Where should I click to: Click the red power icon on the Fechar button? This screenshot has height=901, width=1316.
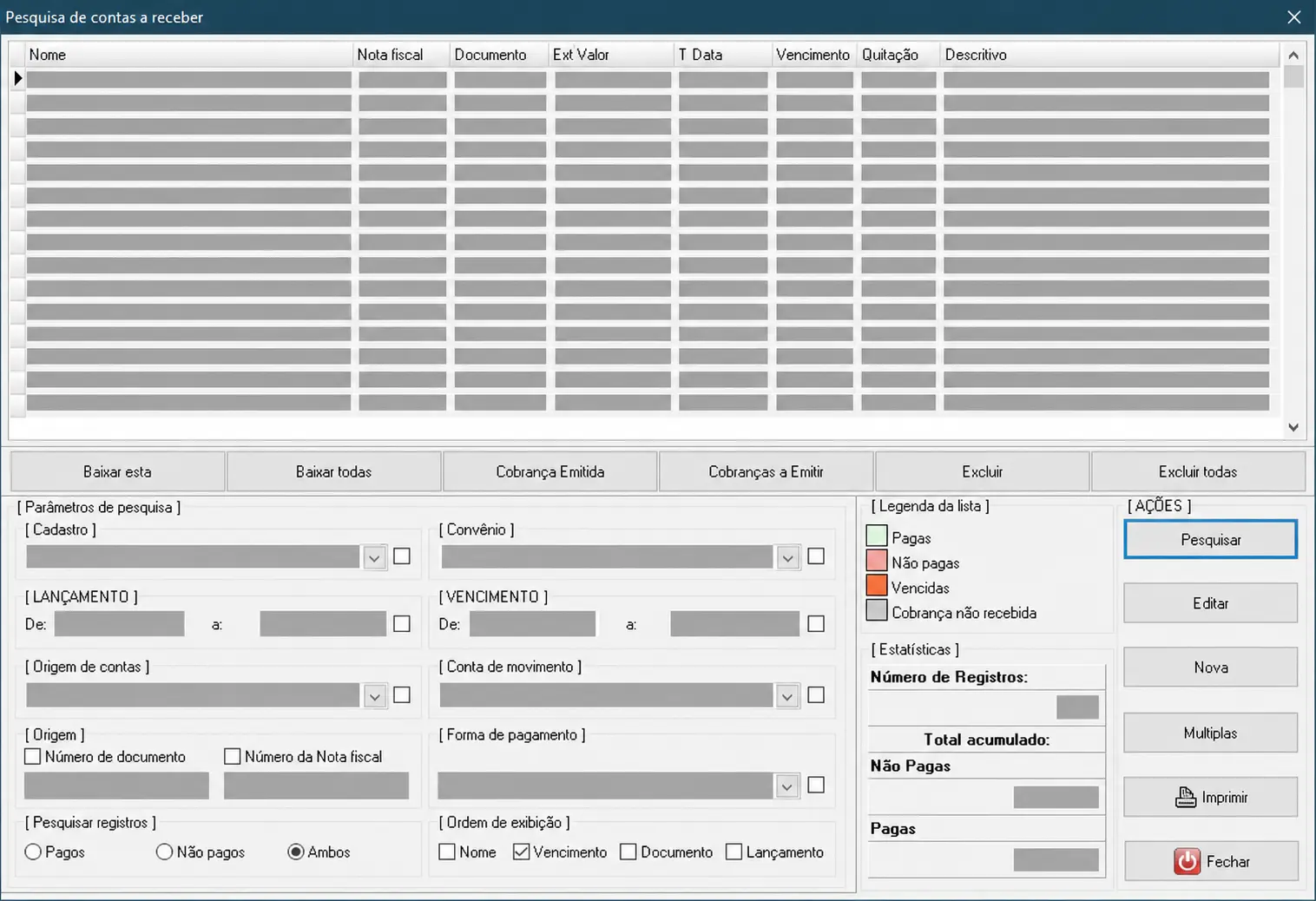pyautogui.click(x=1187, y=861)
